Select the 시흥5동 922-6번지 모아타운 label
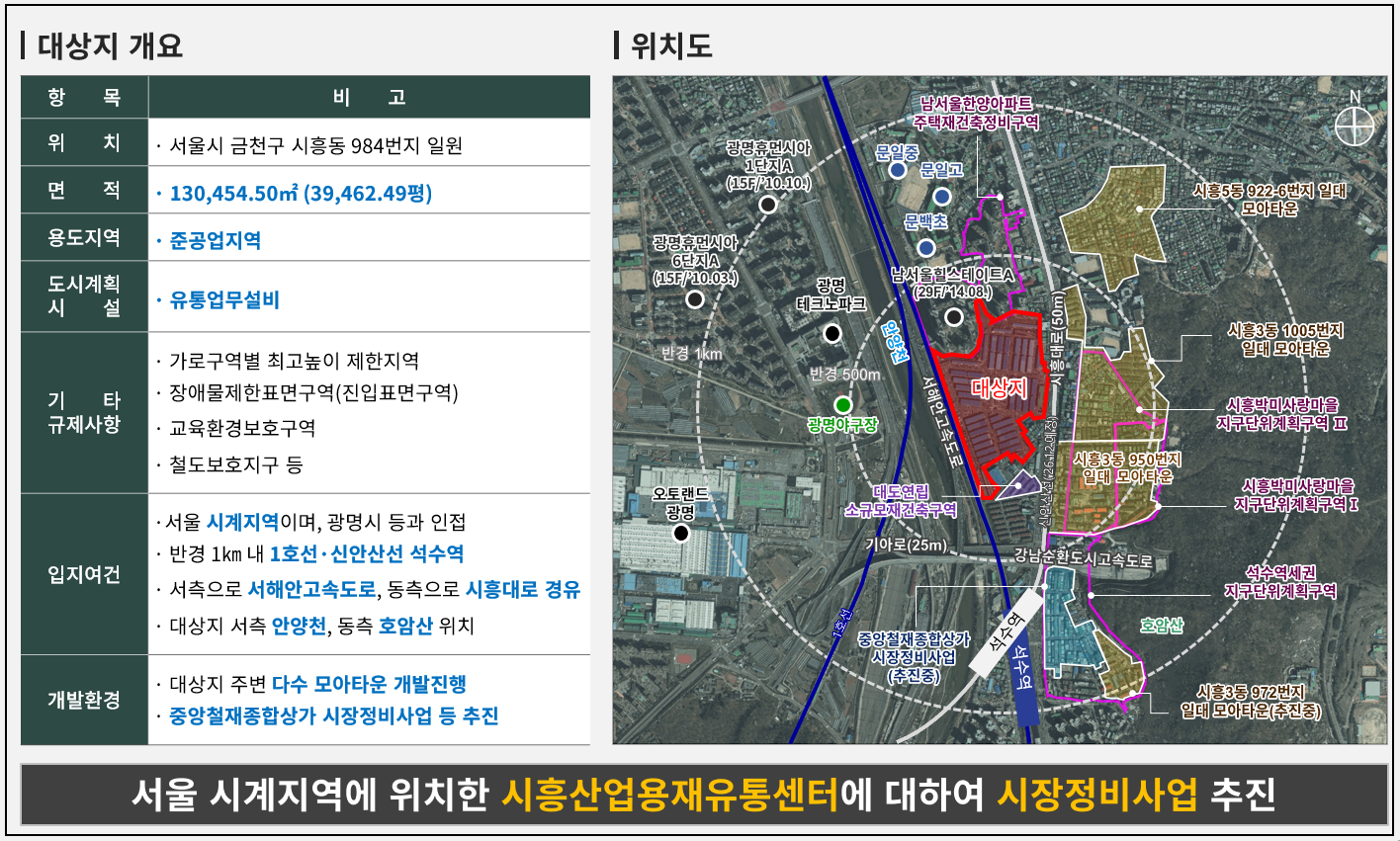 pyautogui.click(x=1269, y=200)
